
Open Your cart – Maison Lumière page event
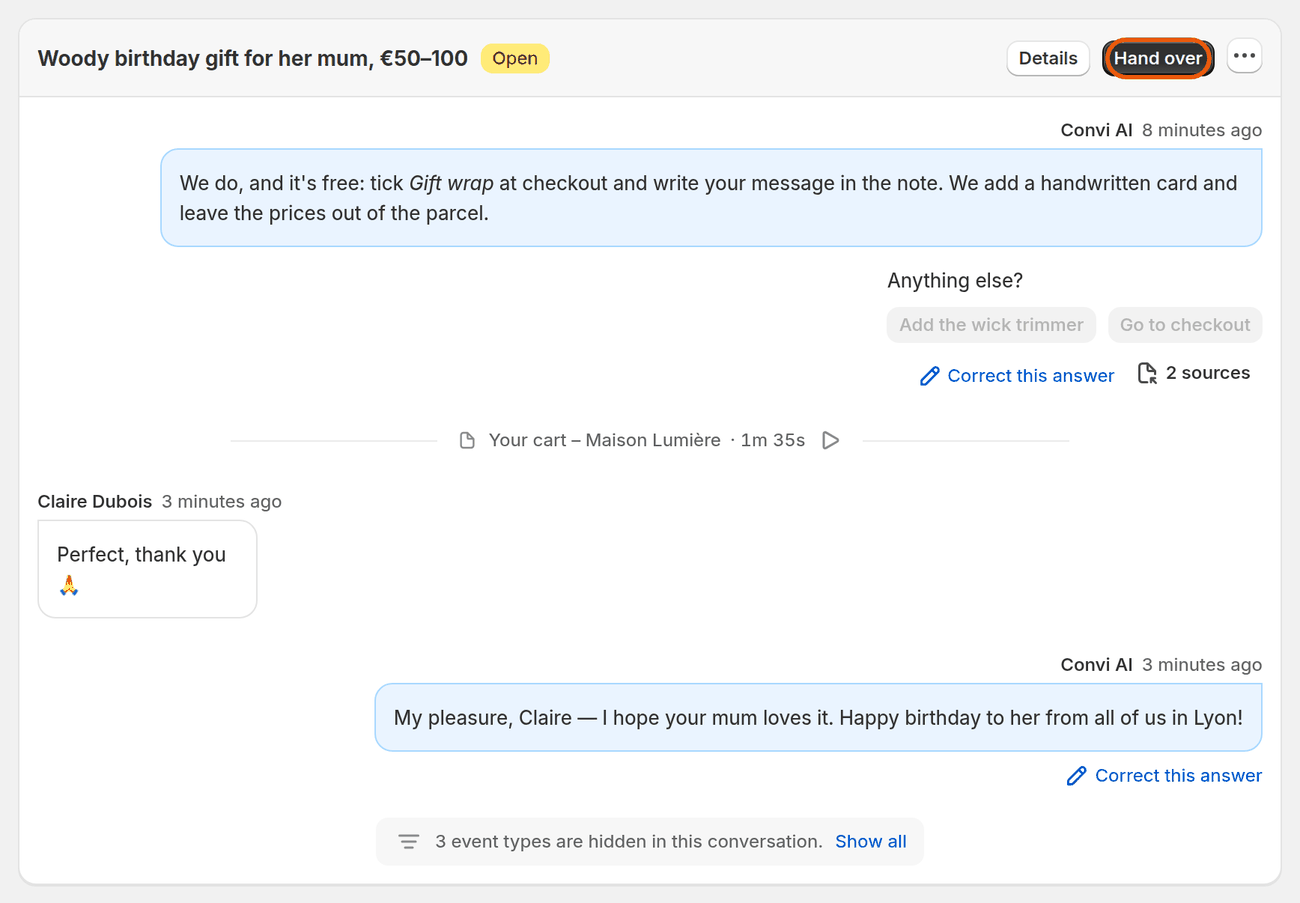(604, 440)
